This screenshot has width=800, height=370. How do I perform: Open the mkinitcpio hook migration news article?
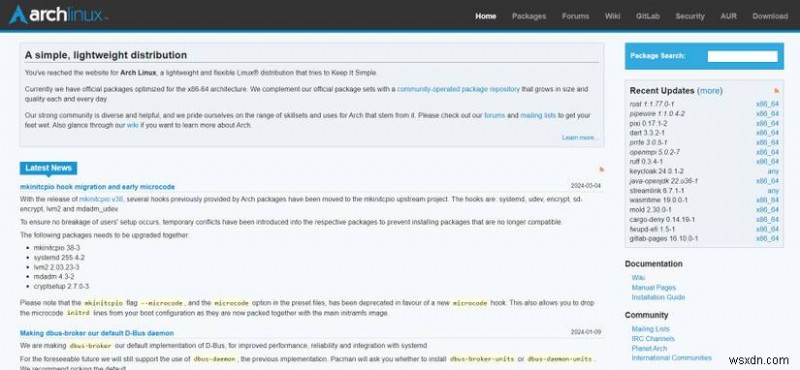[x=97, y=187]
